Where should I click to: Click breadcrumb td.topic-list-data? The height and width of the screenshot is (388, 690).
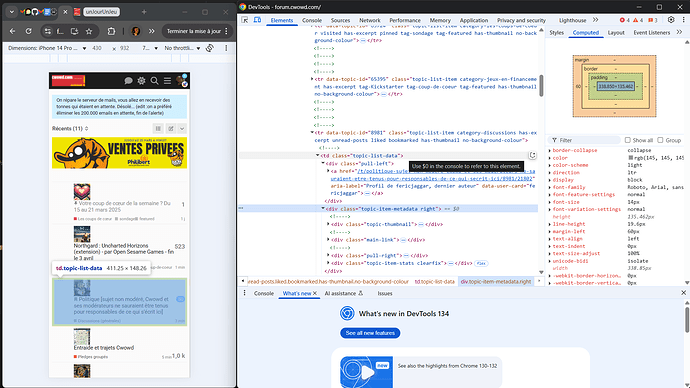(x=434, y=282)
